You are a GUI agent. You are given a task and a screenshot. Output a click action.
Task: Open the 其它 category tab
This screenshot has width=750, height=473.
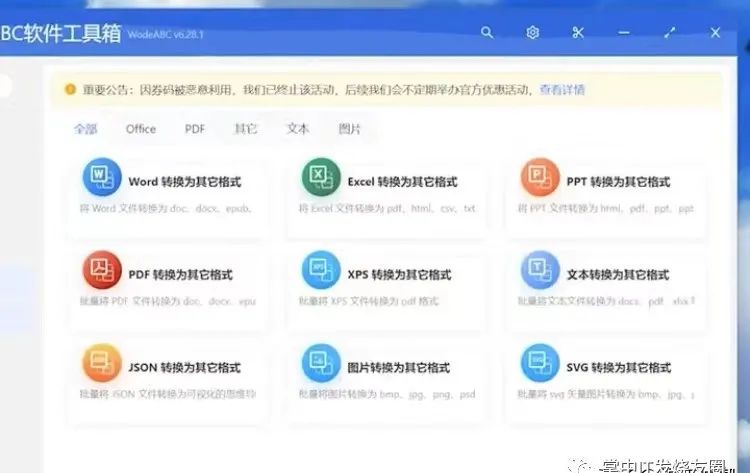245,129
